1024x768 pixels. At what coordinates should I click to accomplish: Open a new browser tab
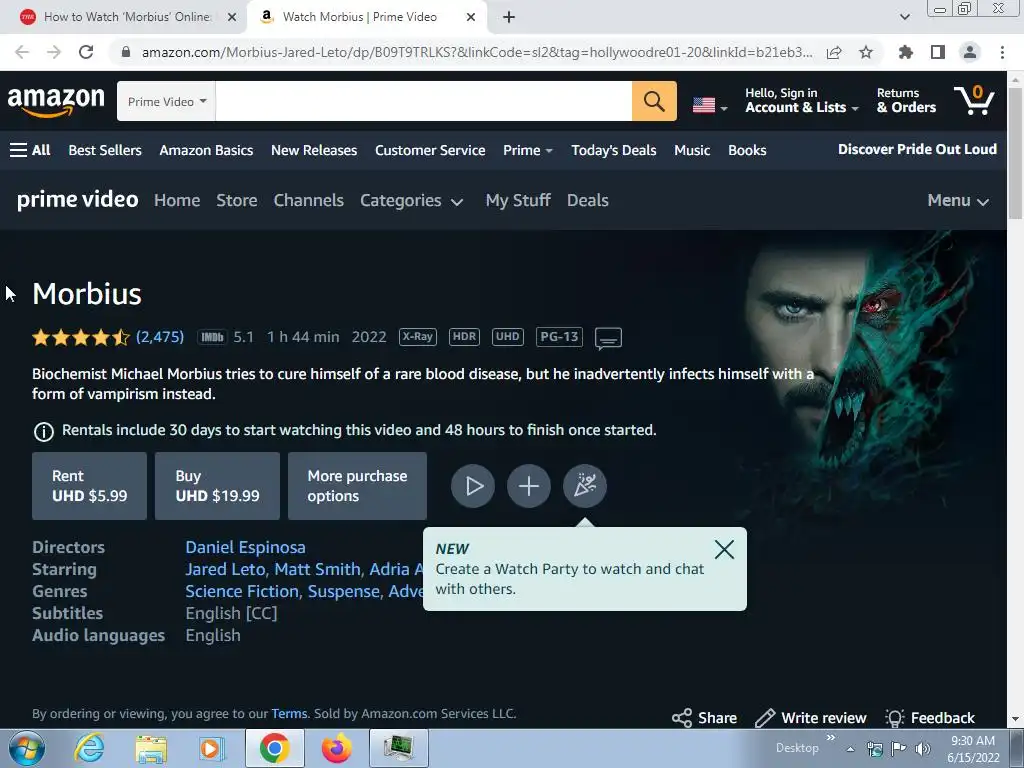[x=509, y=18]
